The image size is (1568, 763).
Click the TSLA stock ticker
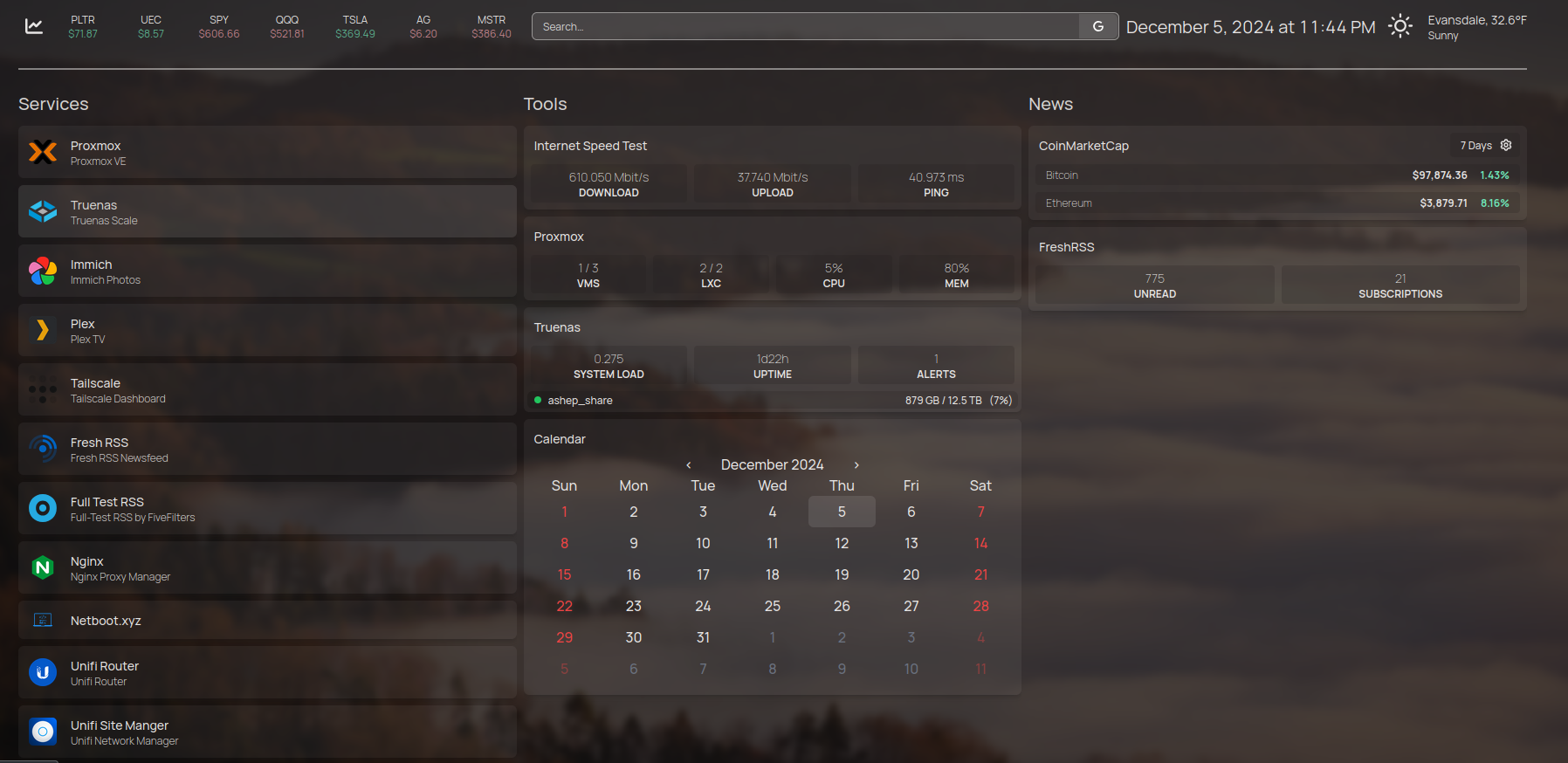[355, 26]
